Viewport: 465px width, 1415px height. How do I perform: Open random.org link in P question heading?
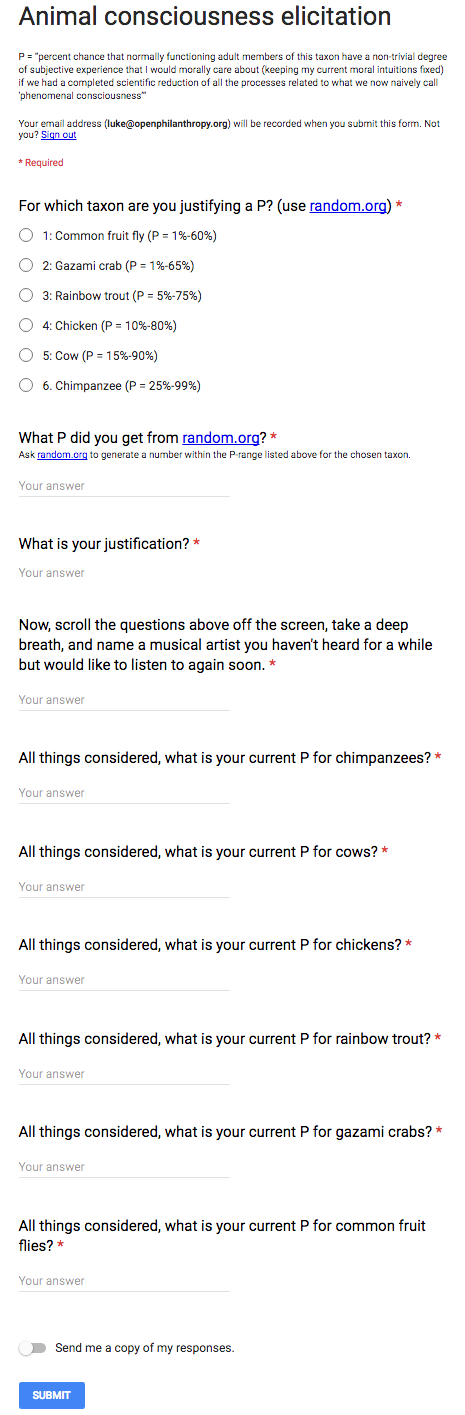[x=222, y=437]
